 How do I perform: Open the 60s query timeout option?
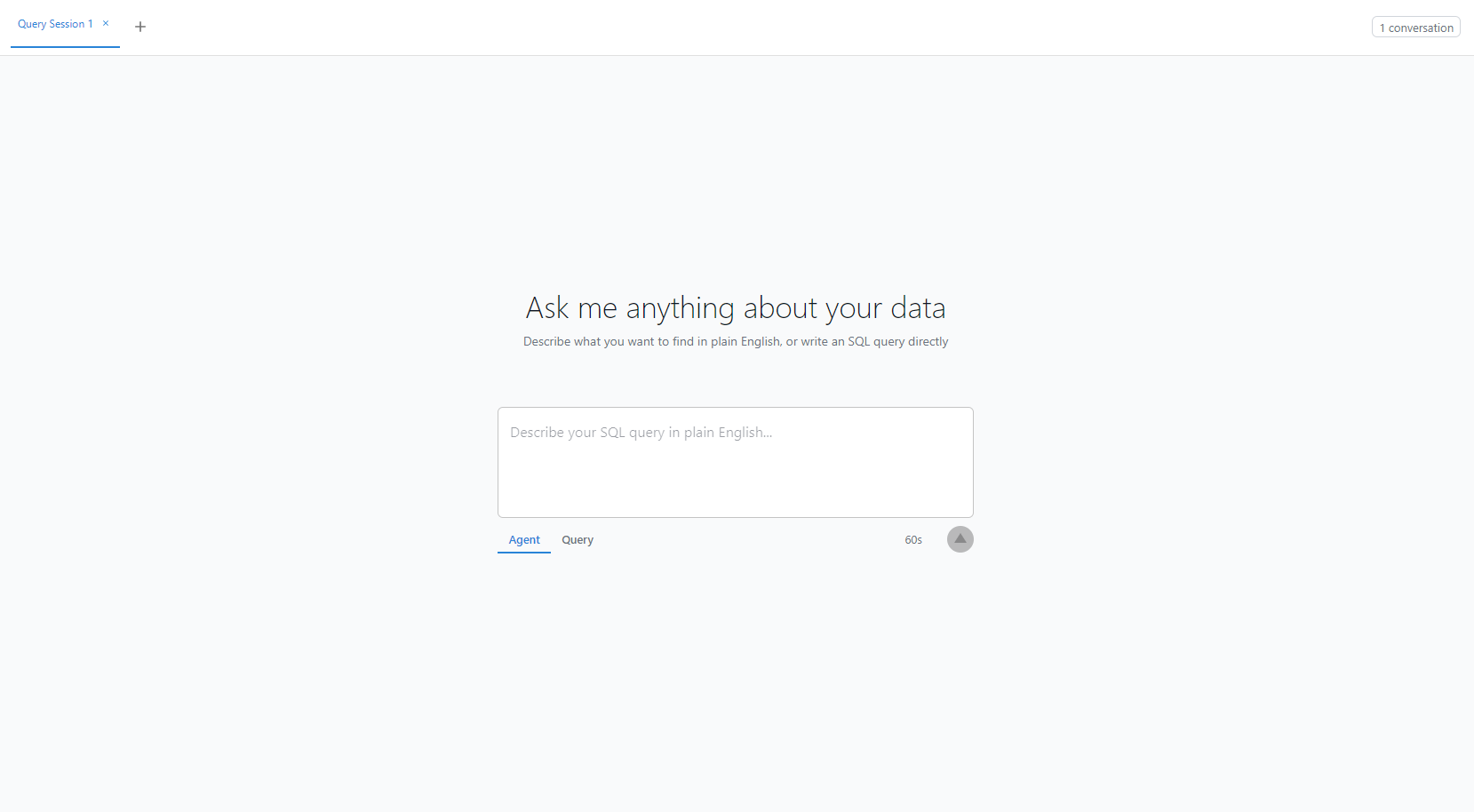coord(913,540)
